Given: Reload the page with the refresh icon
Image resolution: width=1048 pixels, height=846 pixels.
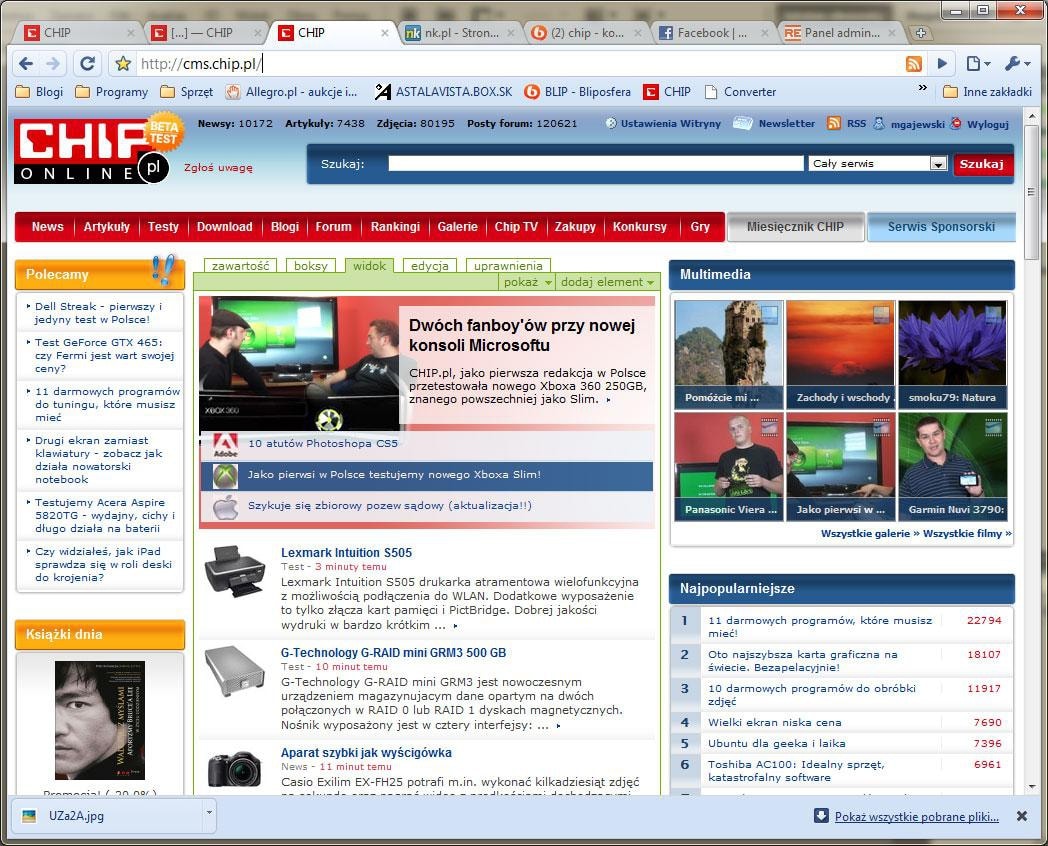Looking at the screenshot, I should pos(87,63).
